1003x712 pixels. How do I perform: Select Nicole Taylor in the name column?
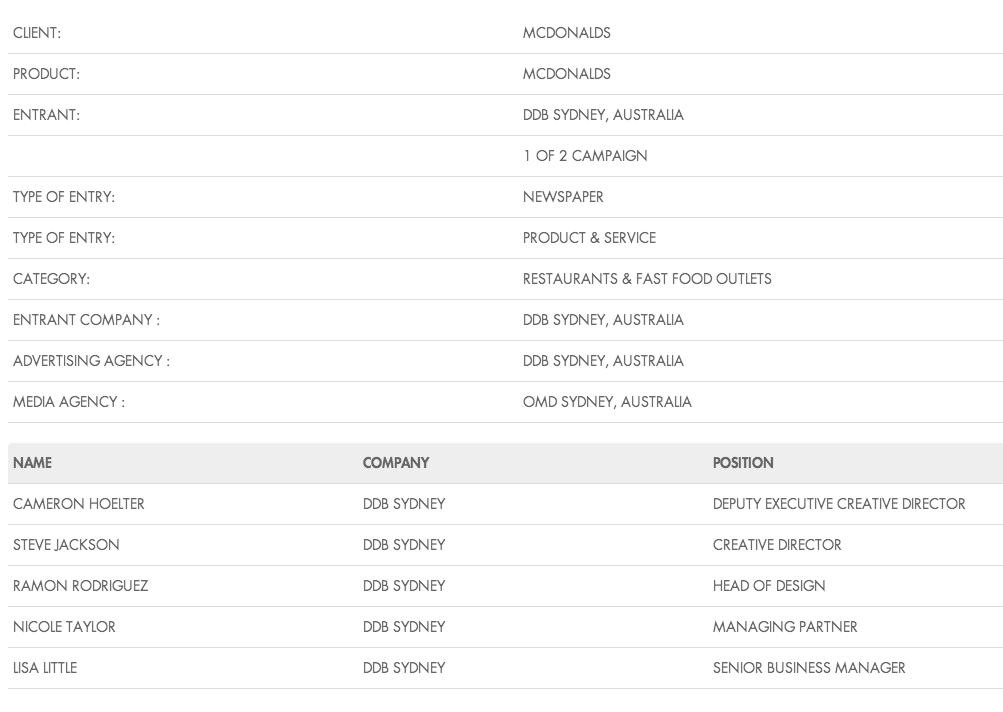point(64,627)
